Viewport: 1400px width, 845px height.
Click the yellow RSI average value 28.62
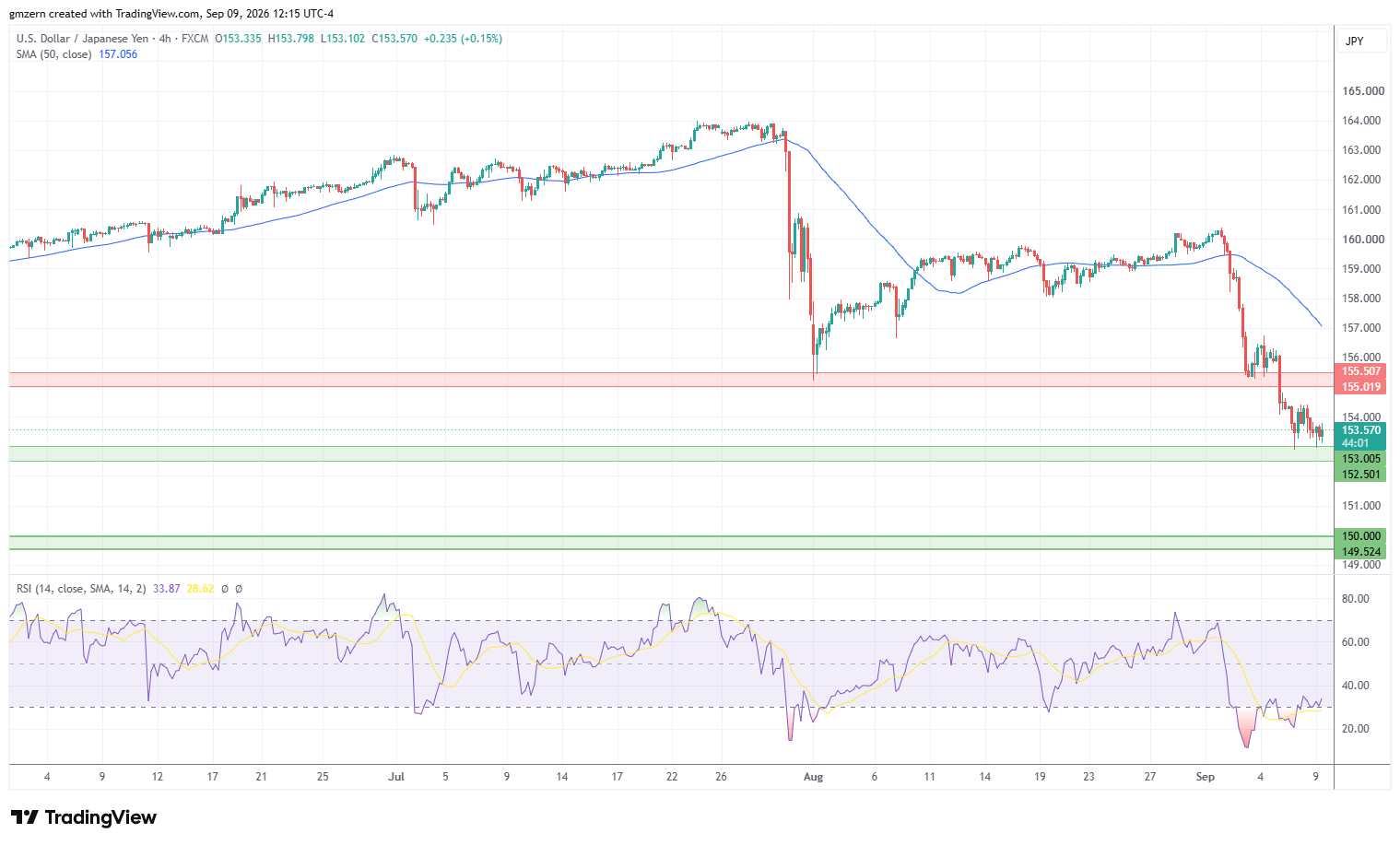point(200,589)
